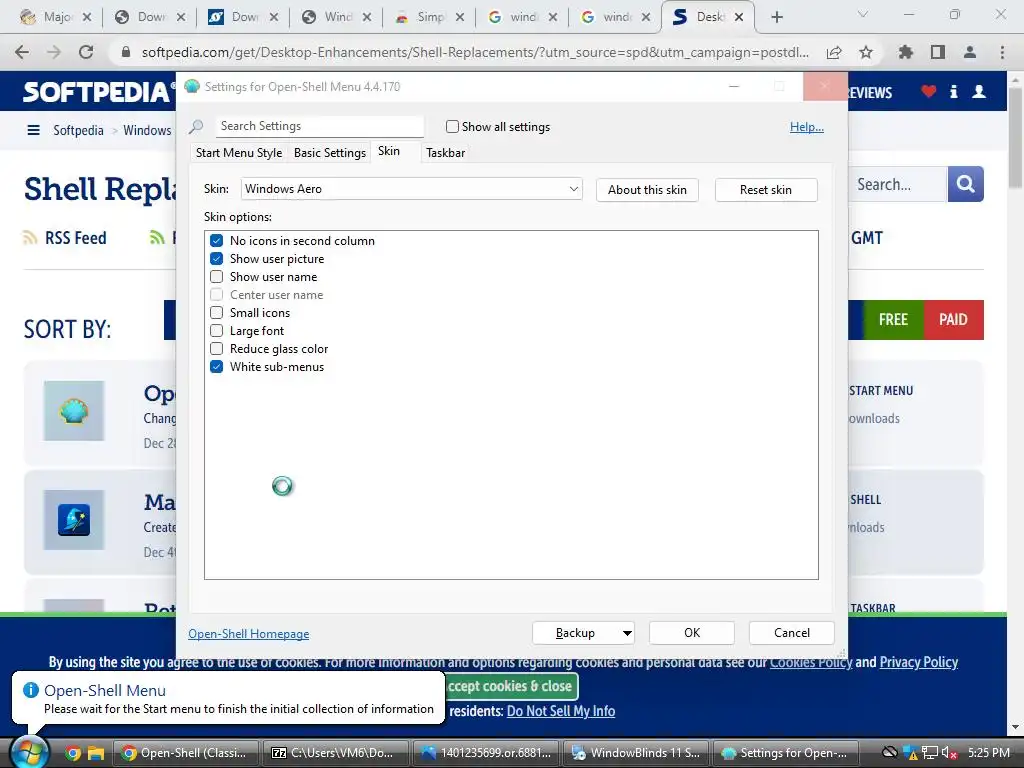Image resolution: width=1024 pixels, height=768 pixels.
Task: Select the Skin tab
Action: pyautogui.click(x=389, y=152)
